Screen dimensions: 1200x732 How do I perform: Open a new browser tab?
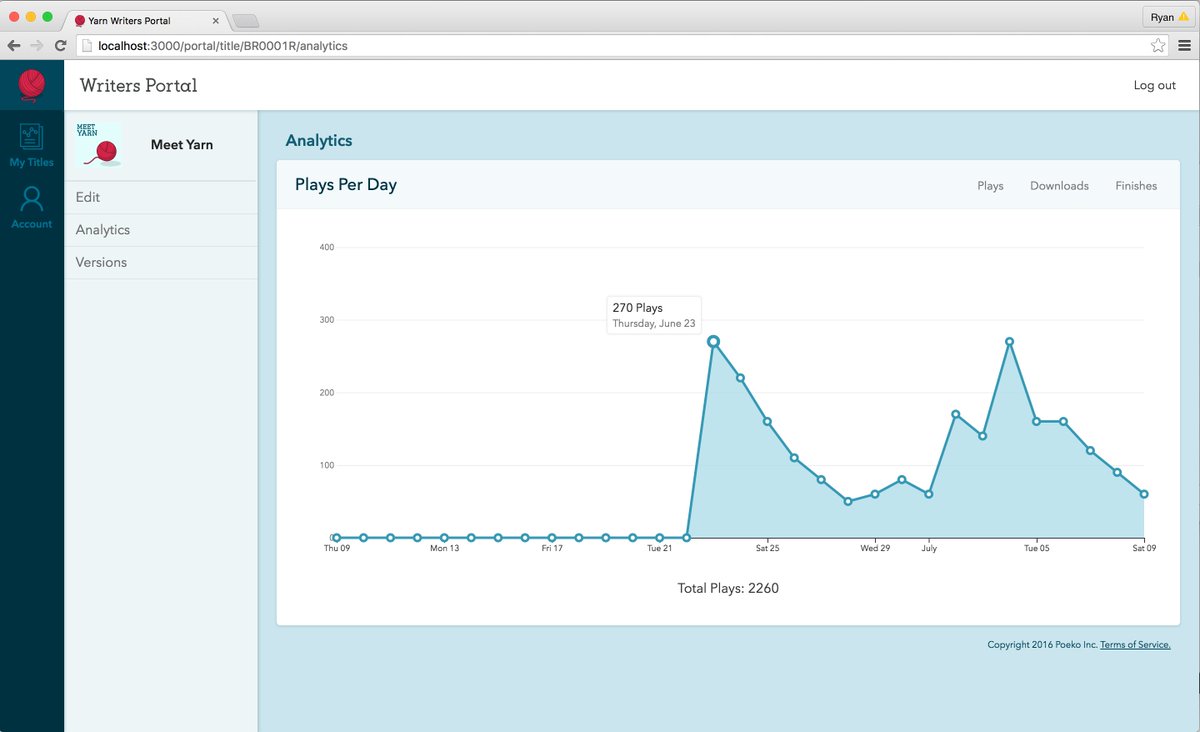[x=245, y=20]
